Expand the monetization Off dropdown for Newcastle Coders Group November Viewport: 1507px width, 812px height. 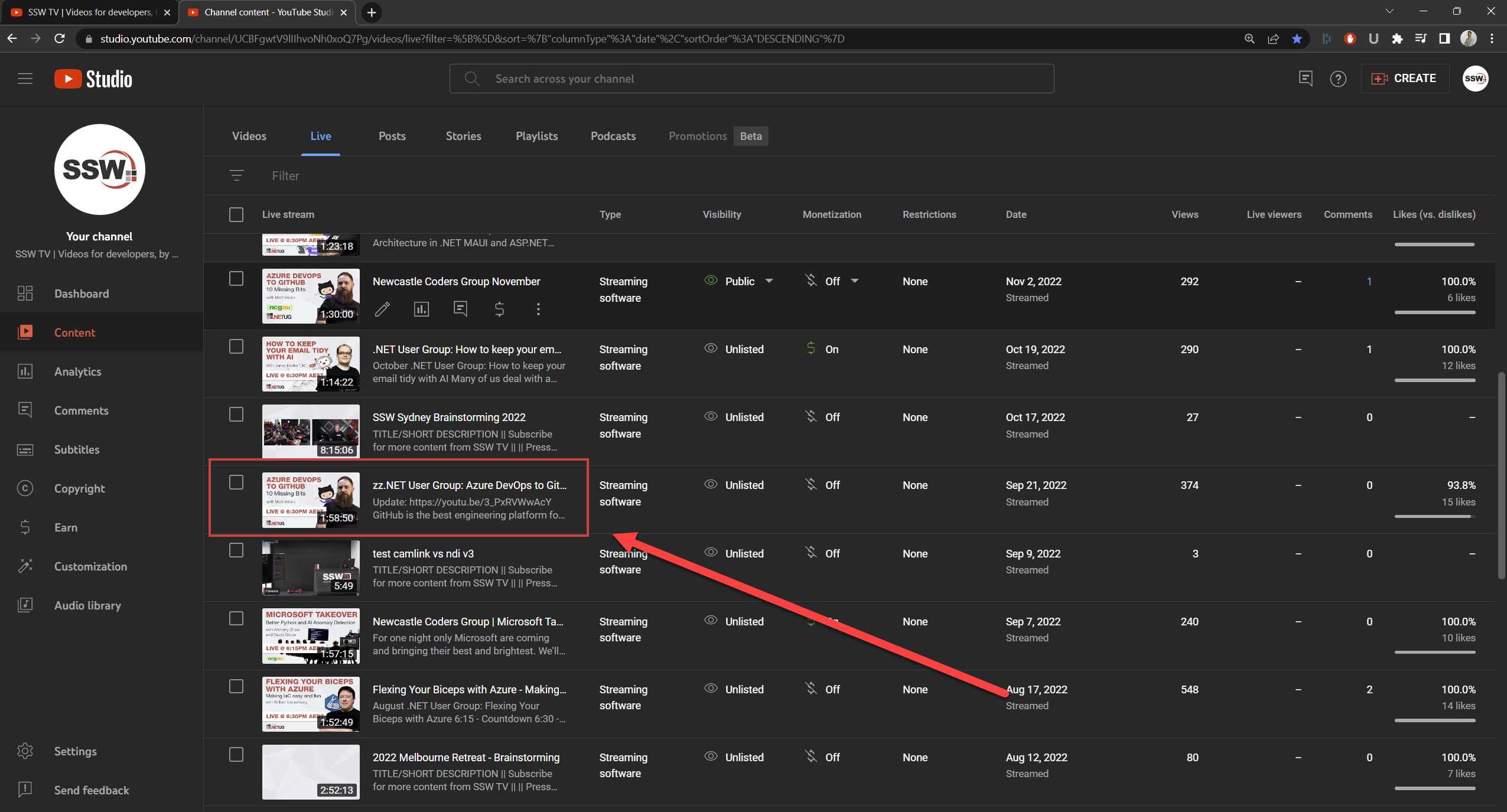[x=855, y=281]
